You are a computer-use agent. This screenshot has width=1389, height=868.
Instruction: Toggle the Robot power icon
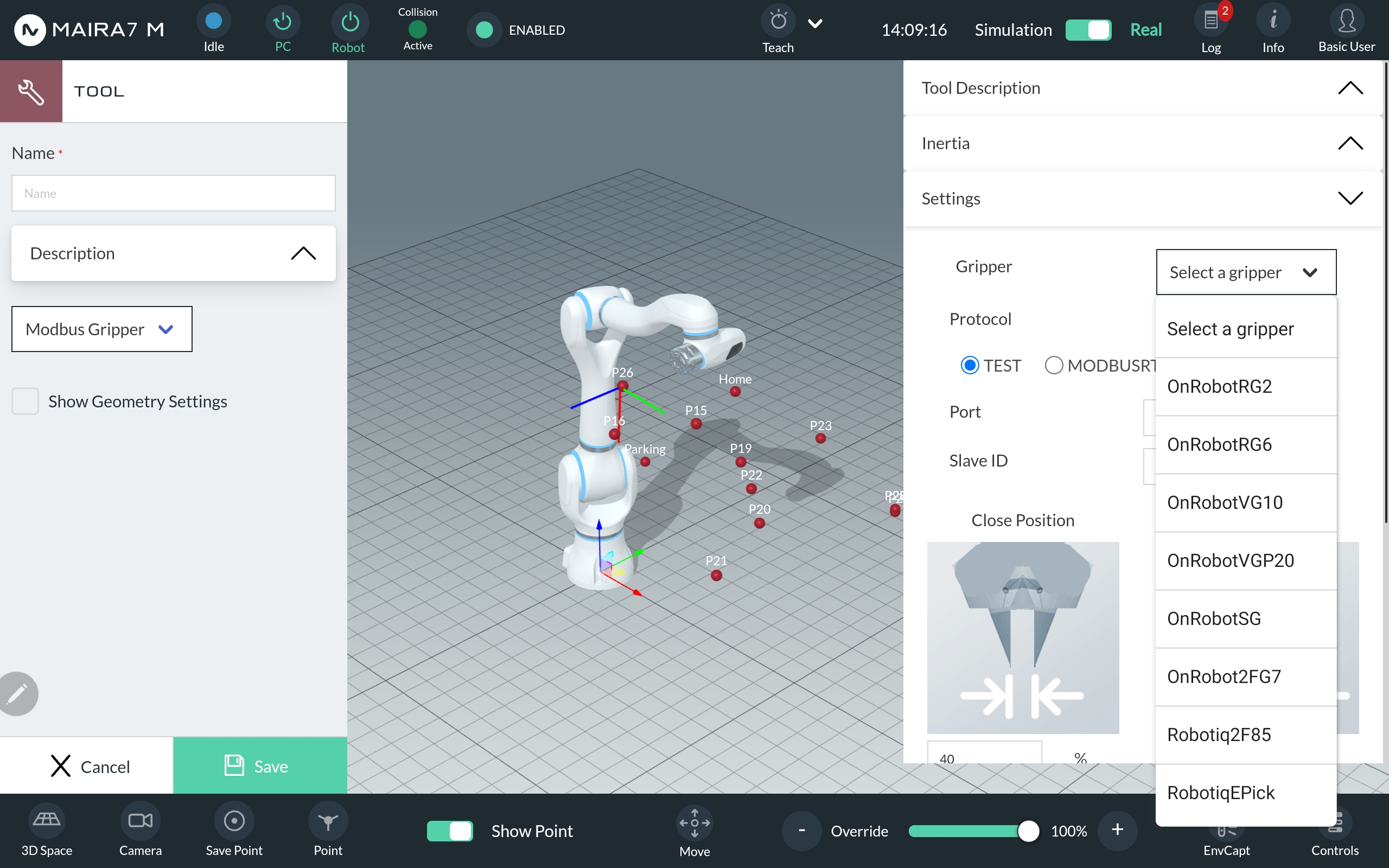pos(349,23)
